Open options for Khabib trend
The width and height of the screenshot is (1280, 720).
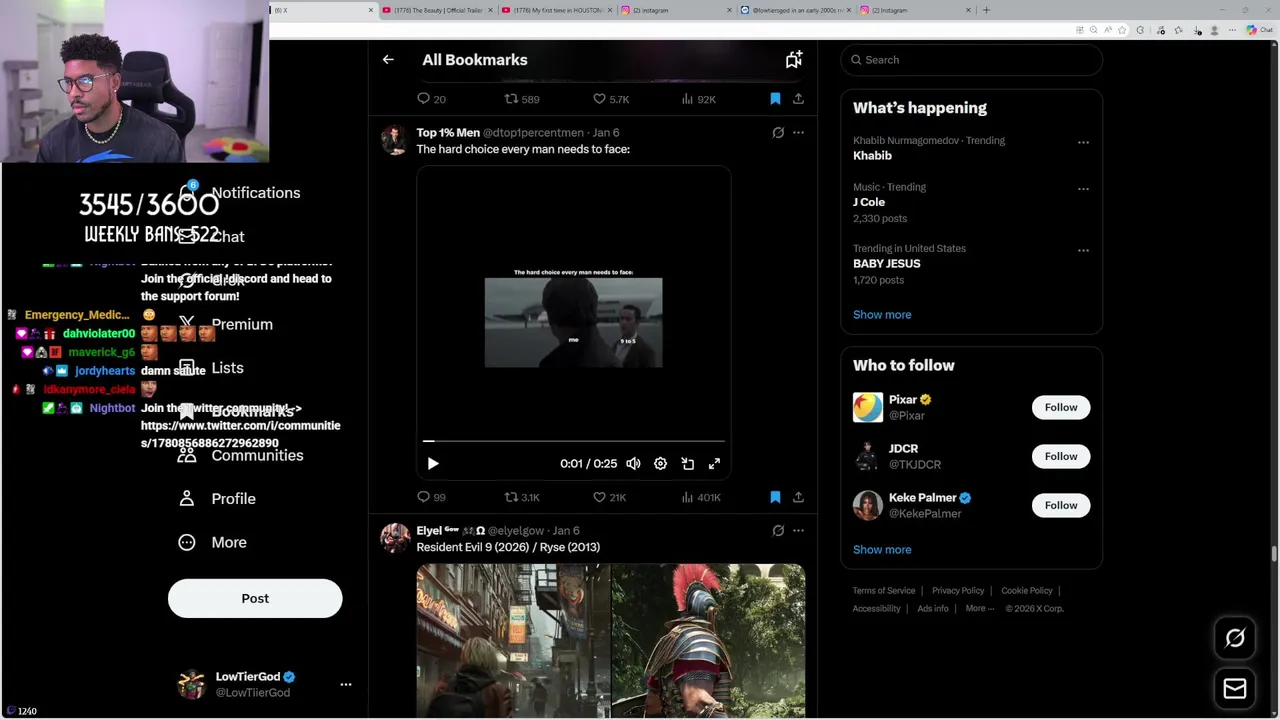point(1083,142)
